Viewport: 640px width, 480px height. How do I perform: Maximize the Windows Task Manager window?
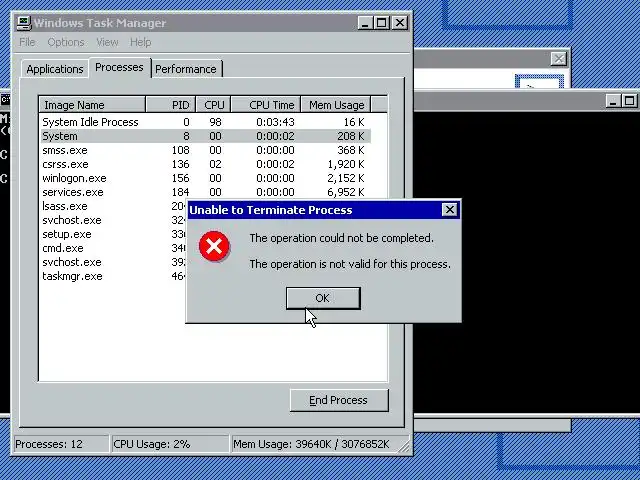click(x=382, y=23)
